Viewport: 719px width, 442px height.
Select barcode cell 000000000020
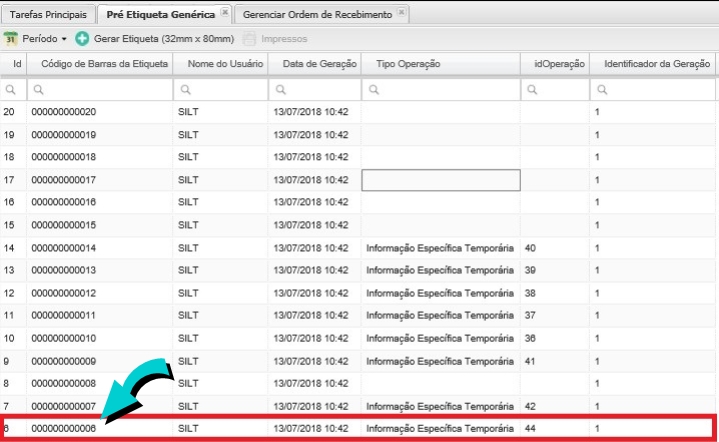[x=64, y=112]
